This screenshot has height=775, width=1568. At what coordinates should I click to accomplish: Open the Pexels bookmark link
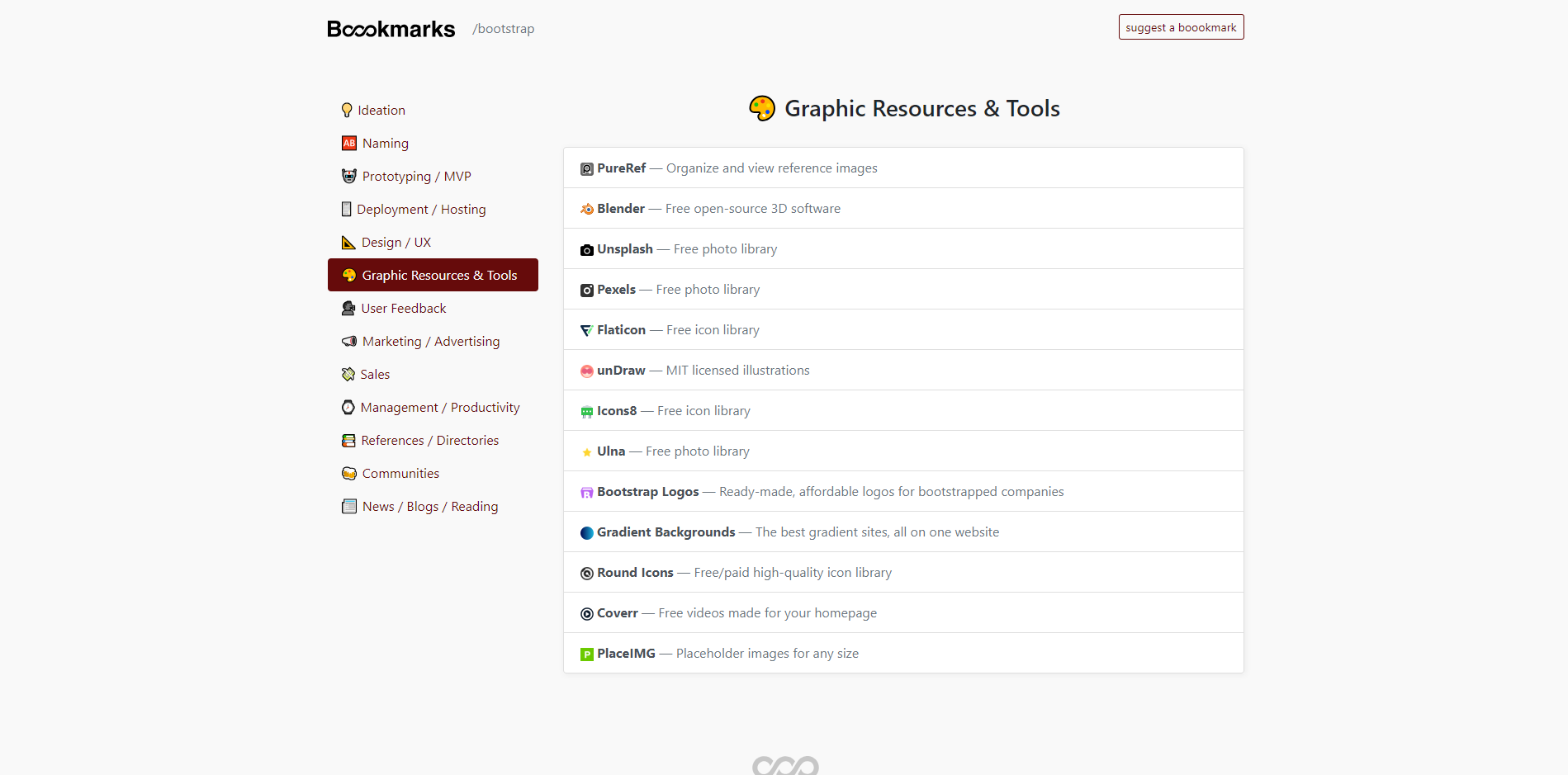pos(903,289)
